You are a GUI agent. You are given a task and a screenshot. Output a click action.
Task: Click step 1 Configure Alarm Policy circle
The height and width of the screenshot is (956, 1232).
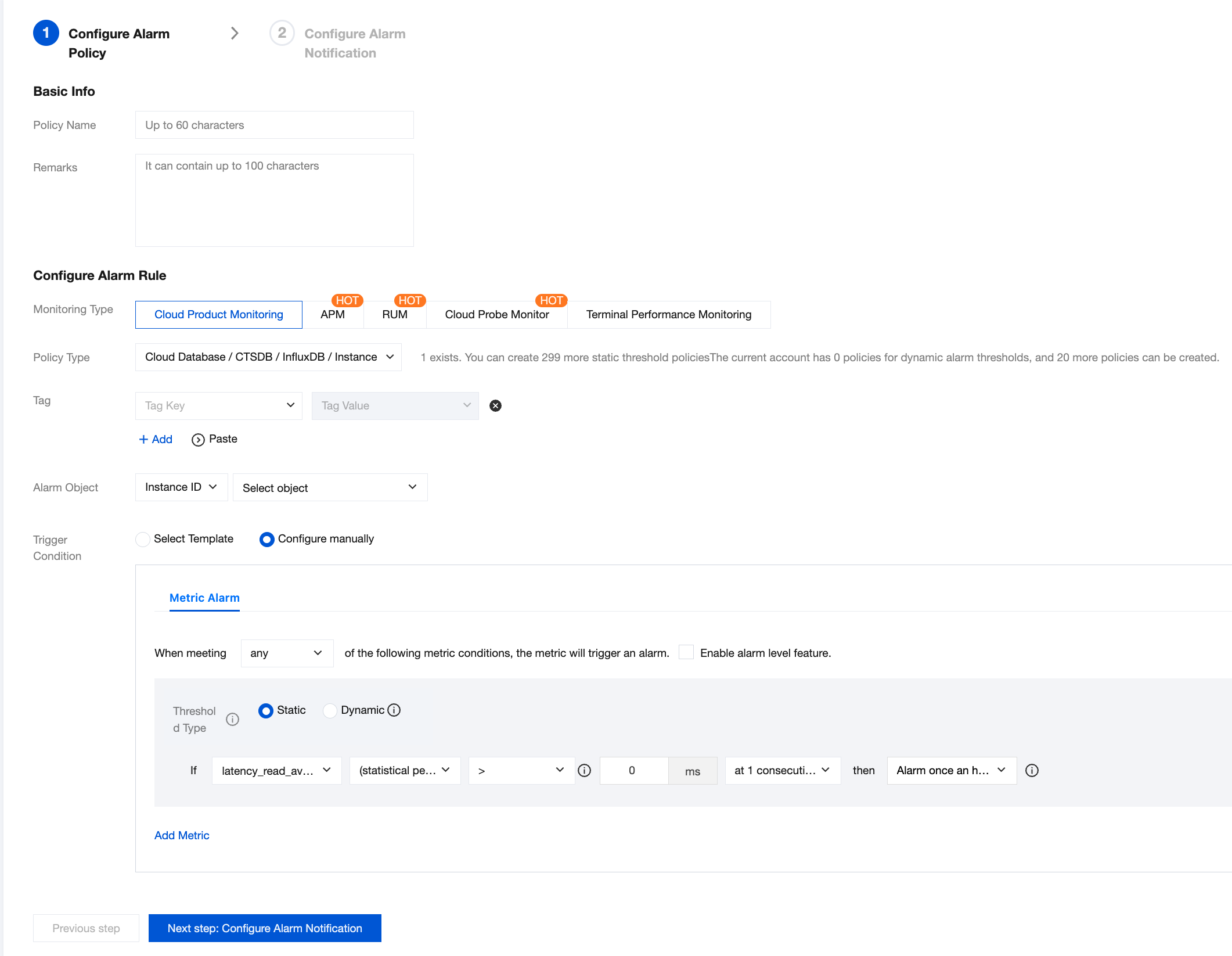(46, 33)
